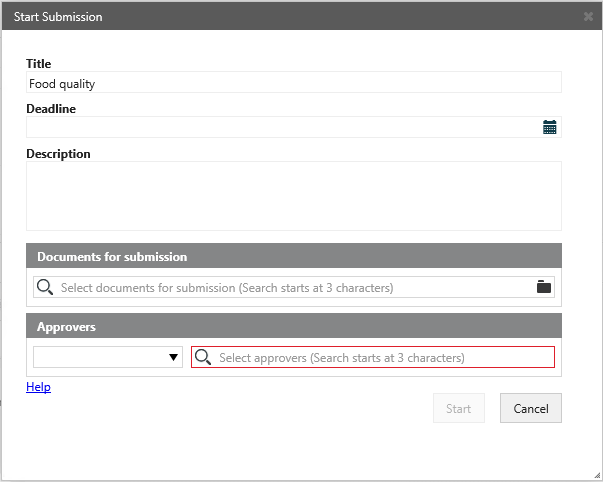
Task: Focus the Title field containing Food quality
Action: pos(293,84)
